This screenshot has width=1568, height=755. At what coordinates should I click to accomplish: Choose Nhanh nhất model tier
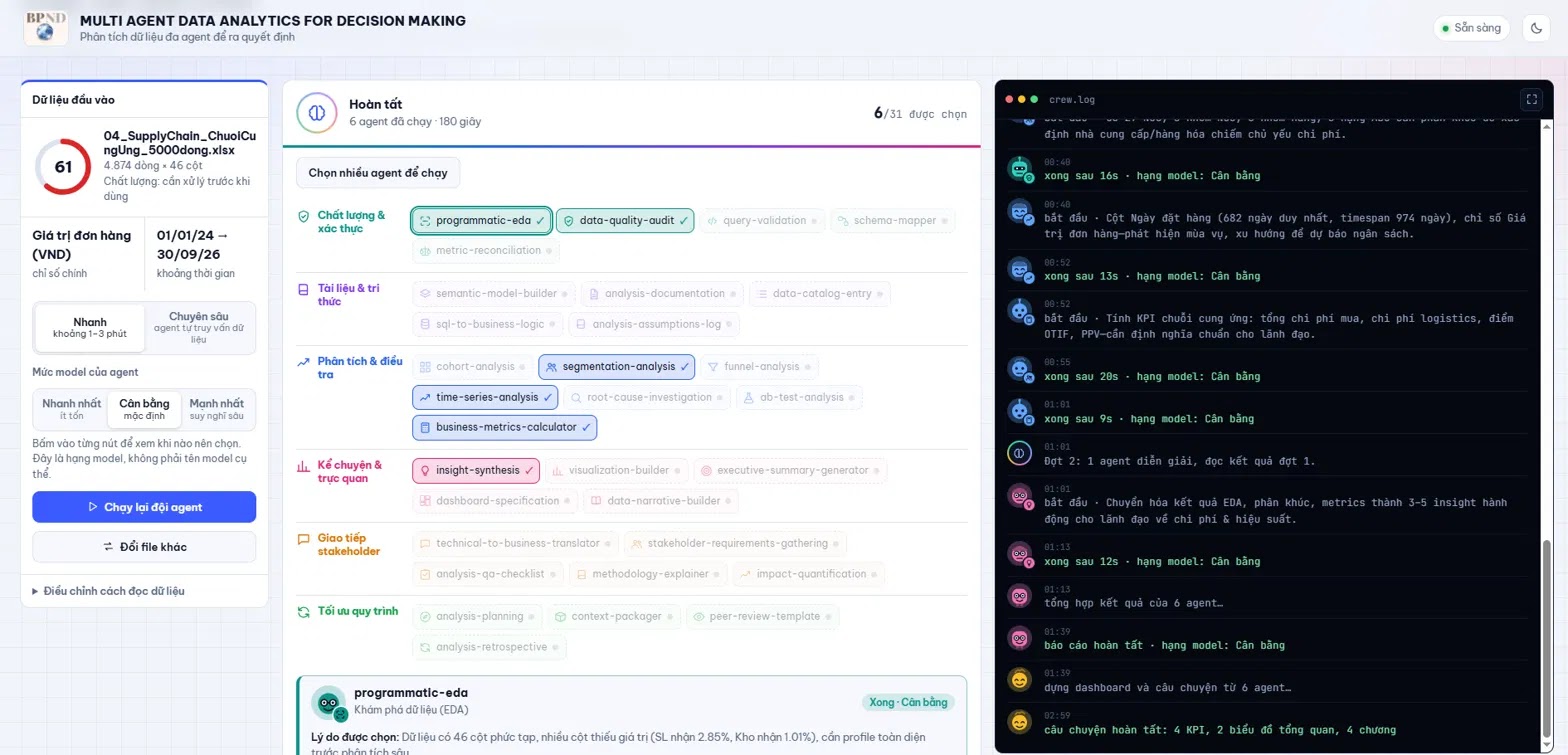coord(71,409)
